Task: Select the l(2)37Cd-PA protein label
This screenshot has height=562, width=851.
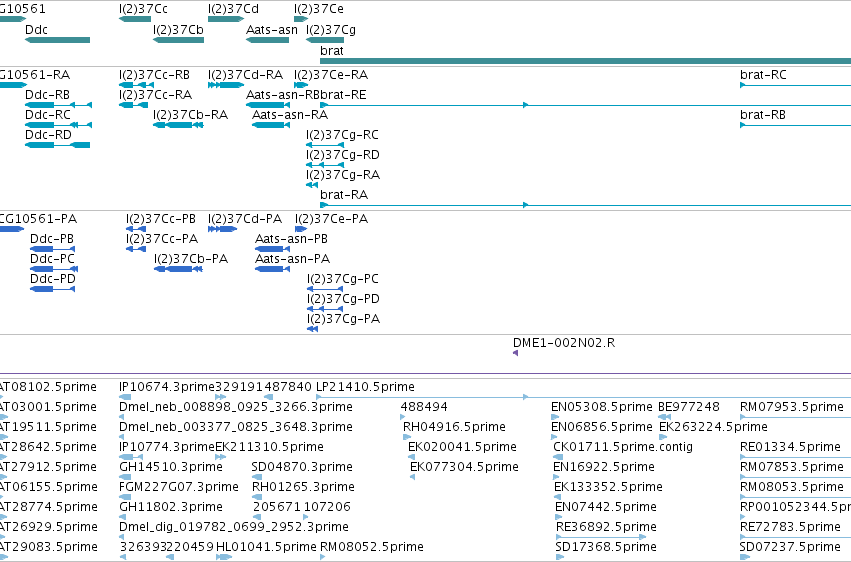Action: click(245, 219)
